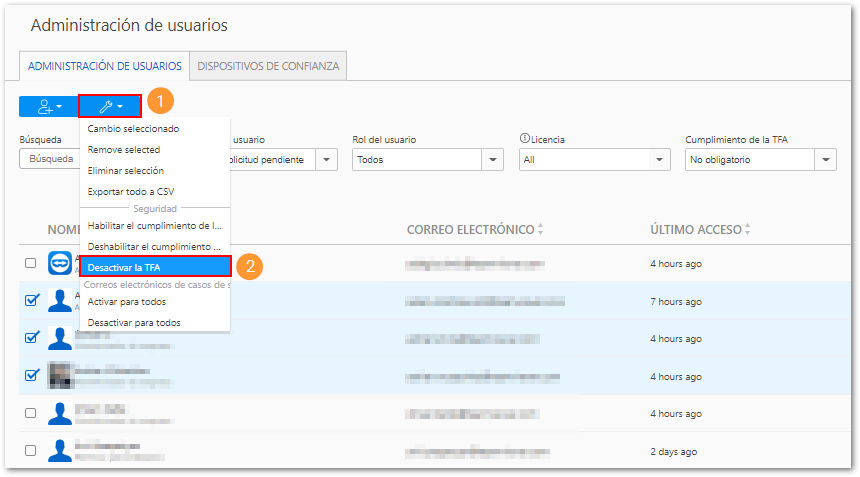Choose Remove selected from the menu
Image resolution: width=860 pixels, height=477 pixels.
[155, 150]
